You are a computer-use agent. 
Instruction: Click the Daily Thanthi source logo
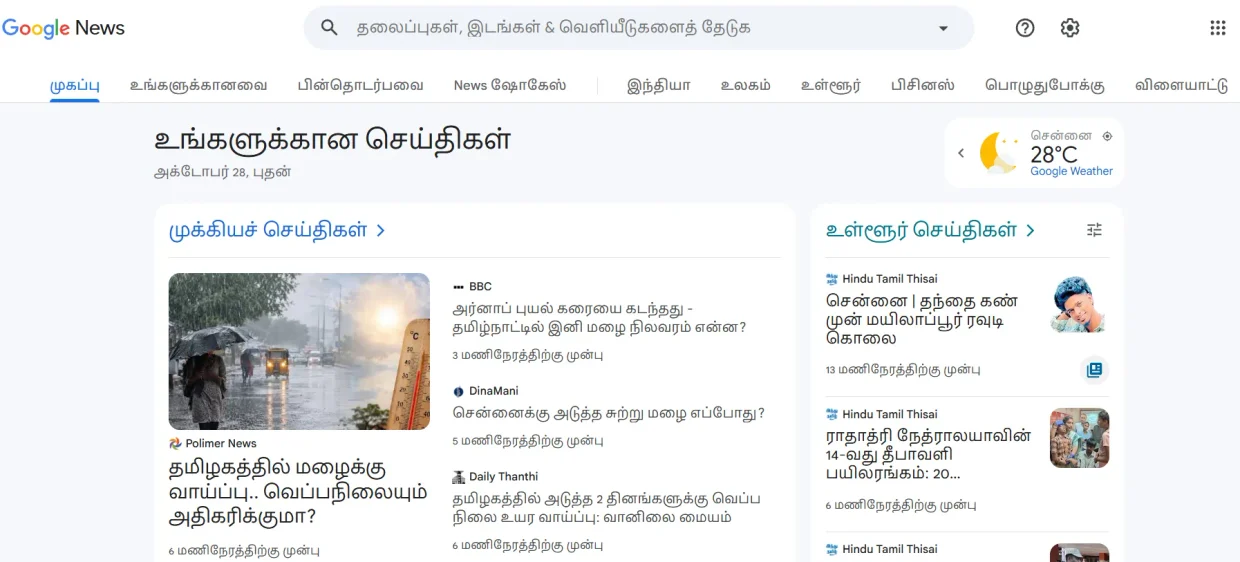click(458, 477)
